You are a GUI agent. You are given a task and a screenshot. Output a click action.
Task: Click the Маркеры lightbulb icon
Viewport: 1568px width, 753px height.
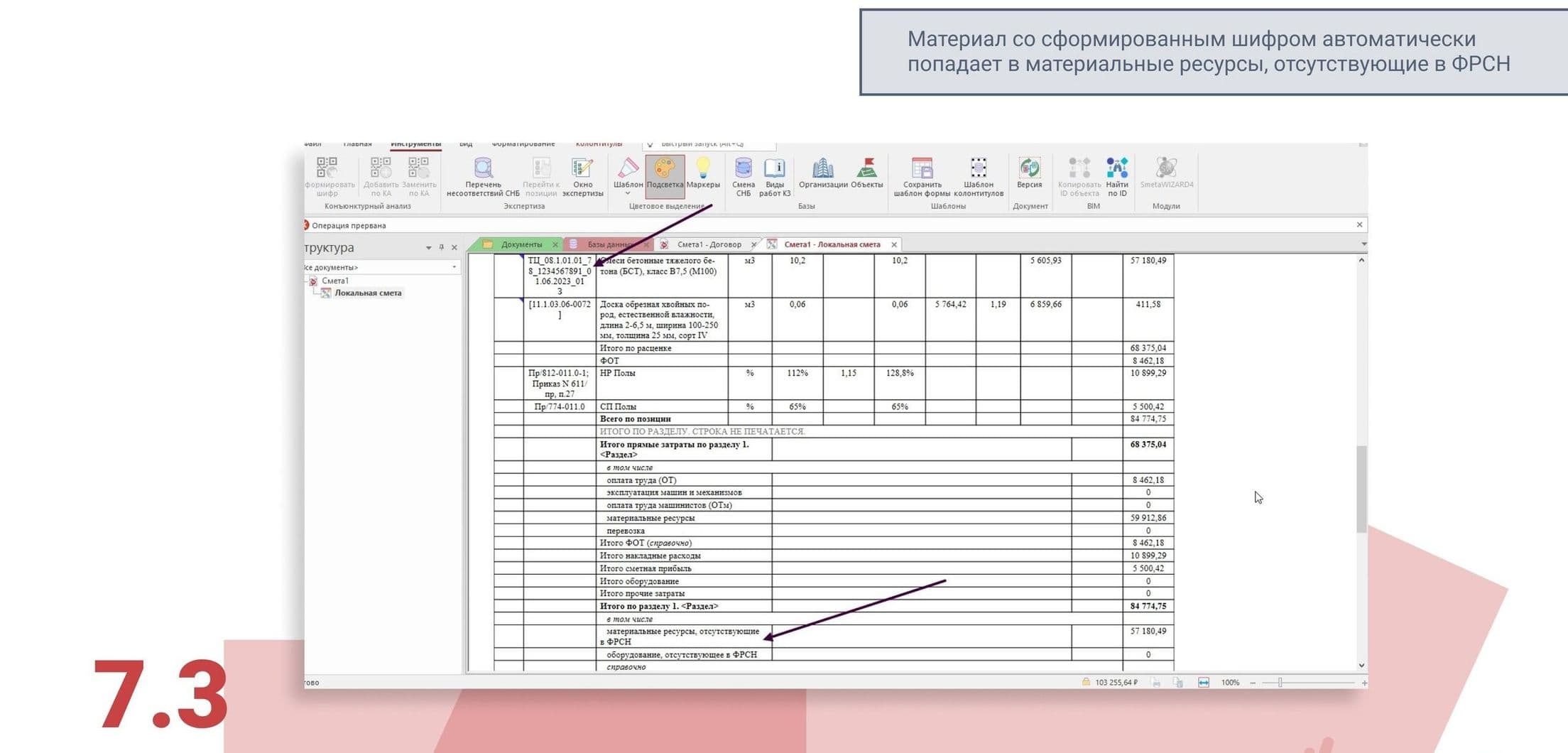pyautogui.click(x=703, y=173)
